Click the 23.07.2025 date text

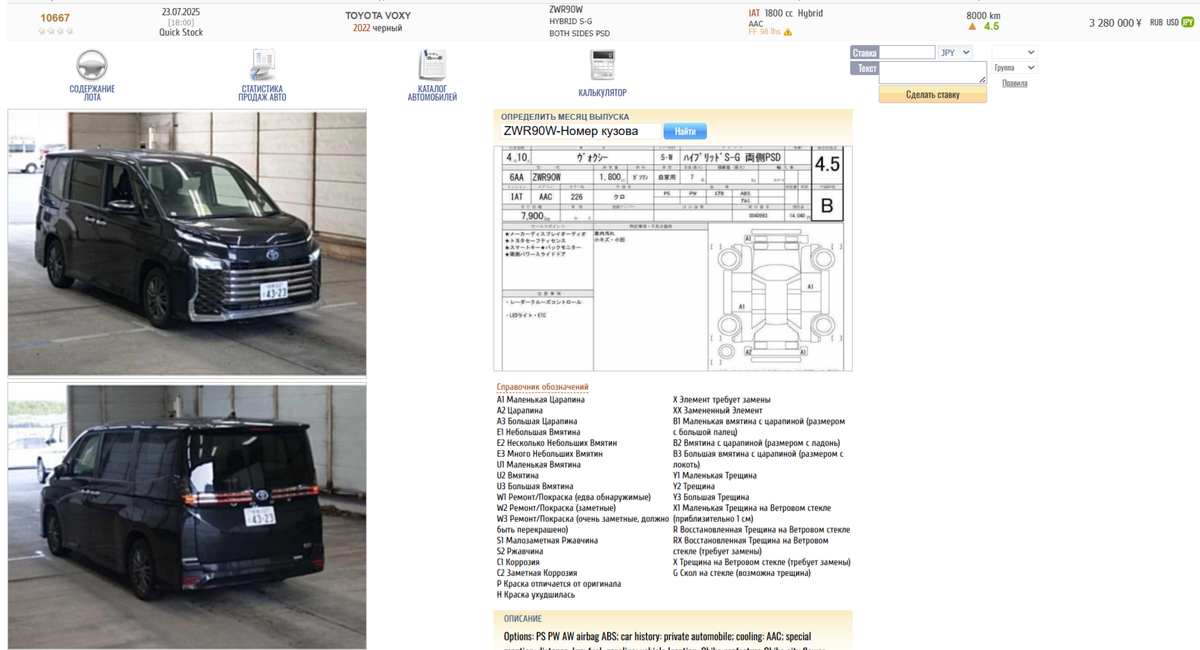click(181, 12)
